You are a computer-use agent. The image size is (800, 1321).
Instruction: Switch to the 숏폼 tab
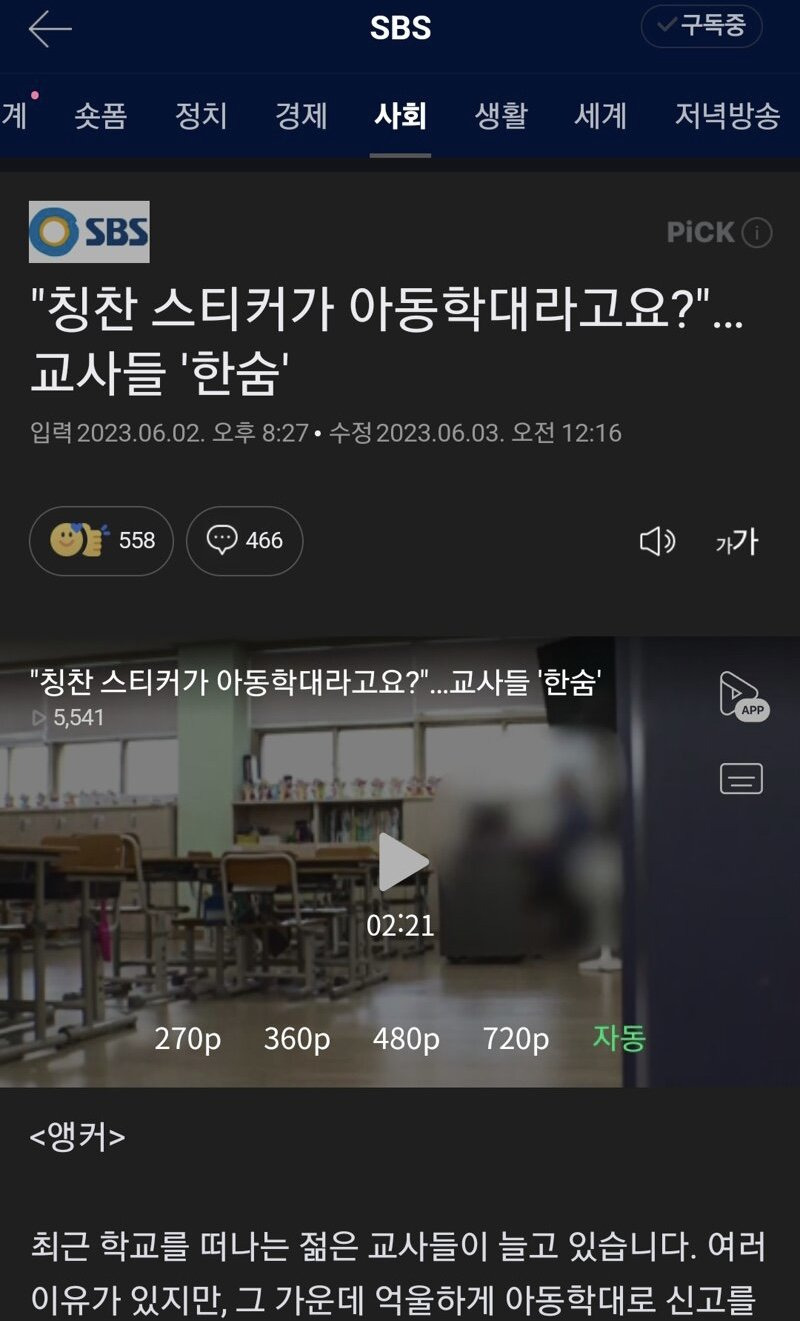click(x=100, y=116)
